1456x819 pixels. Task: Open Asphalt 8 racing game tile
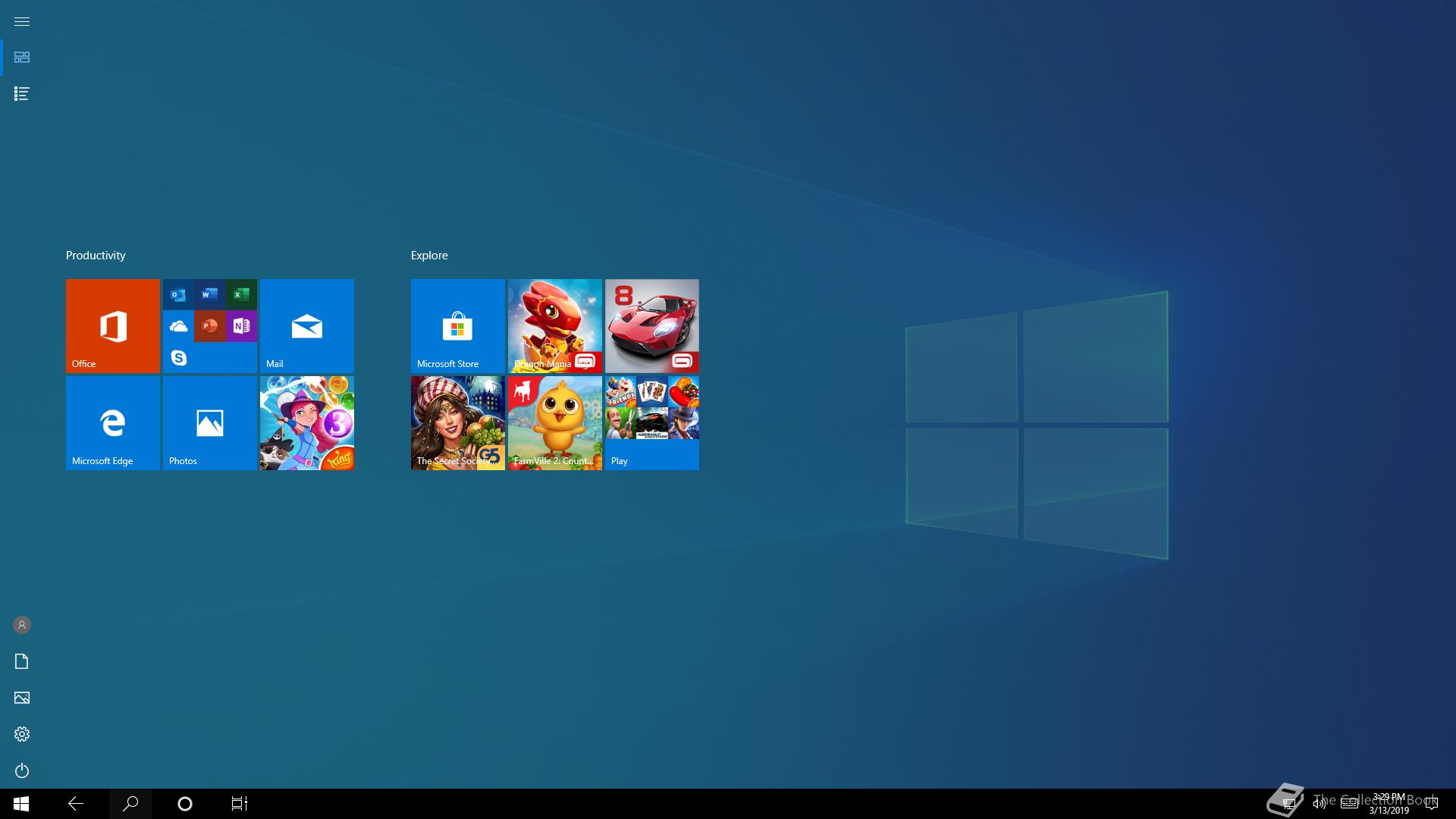pos(652,326)
